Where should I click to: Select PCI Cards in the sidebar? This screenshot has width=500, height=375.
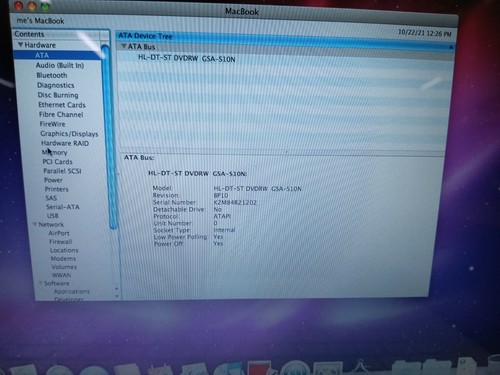coord(57,162)
